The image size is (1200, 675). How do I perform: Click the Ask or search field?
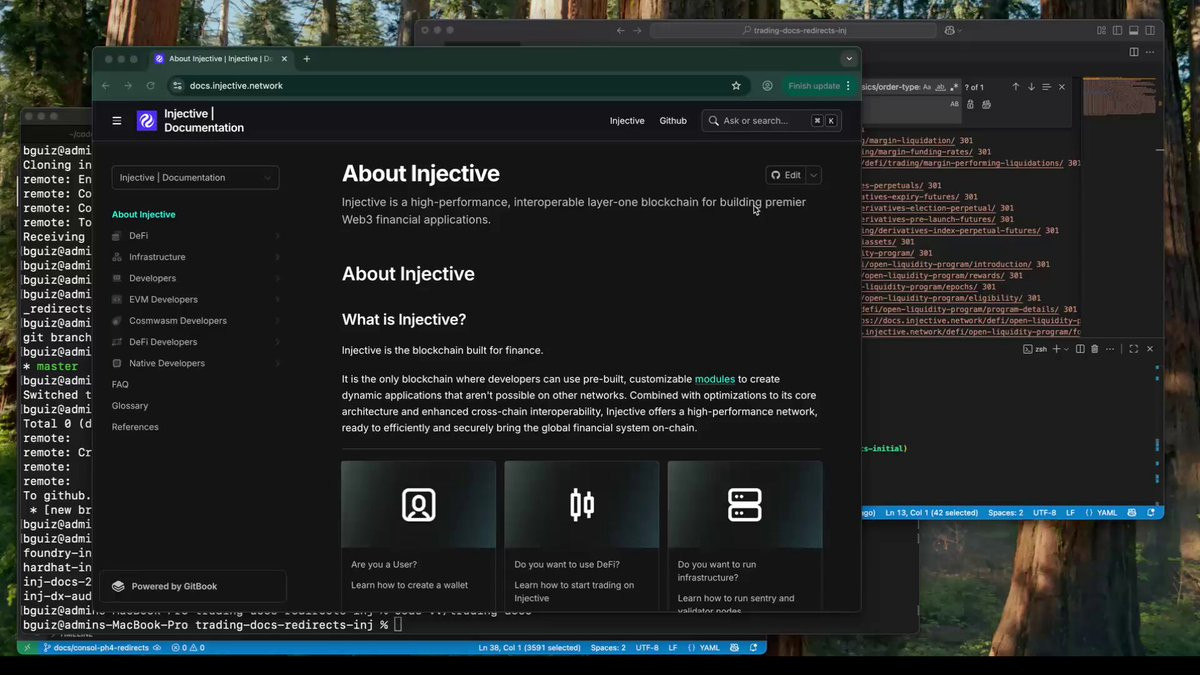click(771, 121)
